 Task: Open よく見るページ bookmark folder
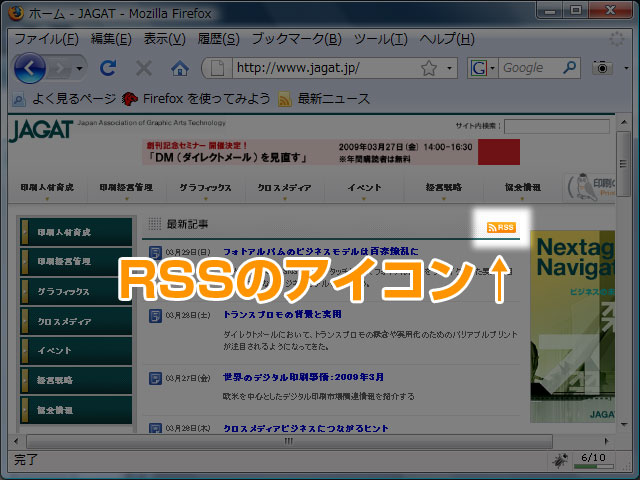64,99
